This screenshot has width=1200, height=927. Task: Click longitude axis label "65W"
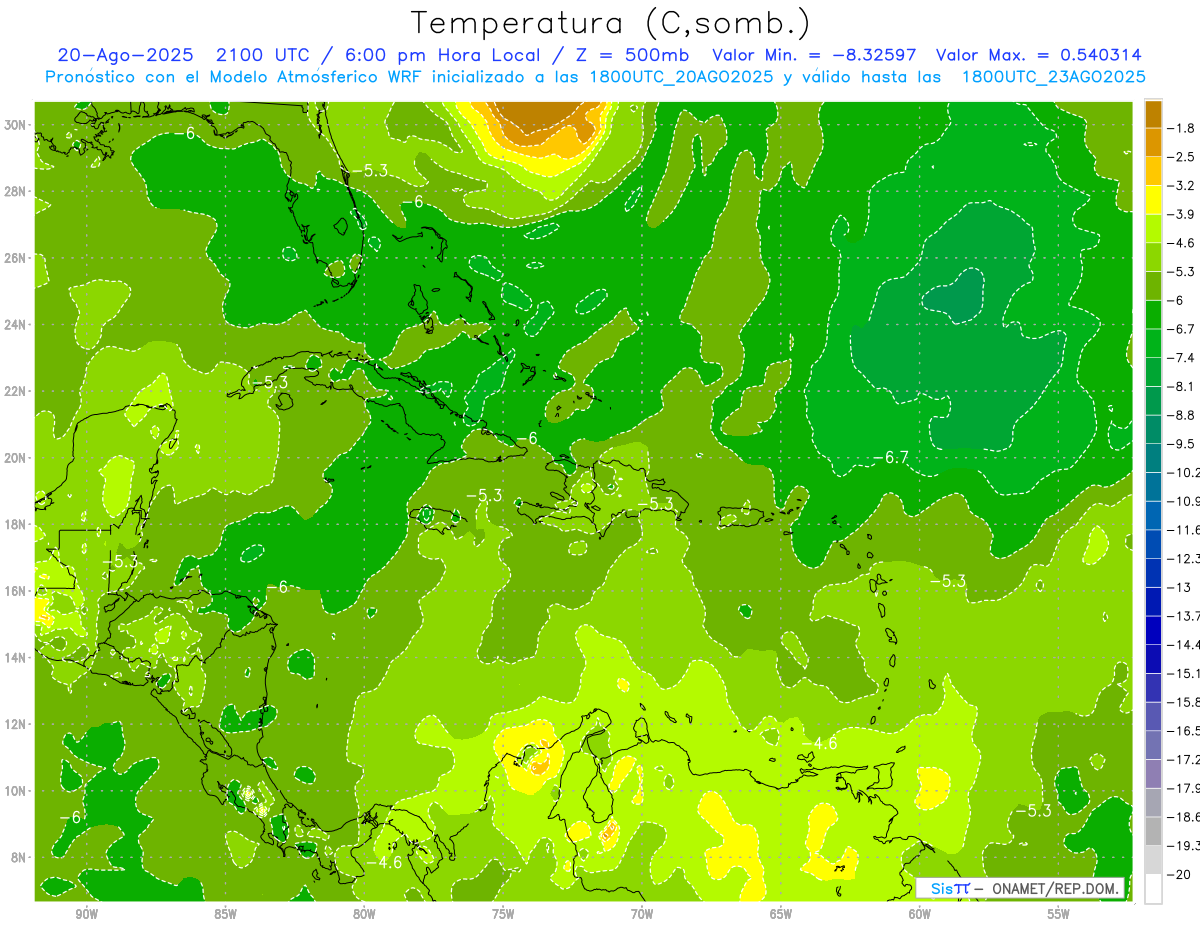pyautogui.click(x=781, y=914)
